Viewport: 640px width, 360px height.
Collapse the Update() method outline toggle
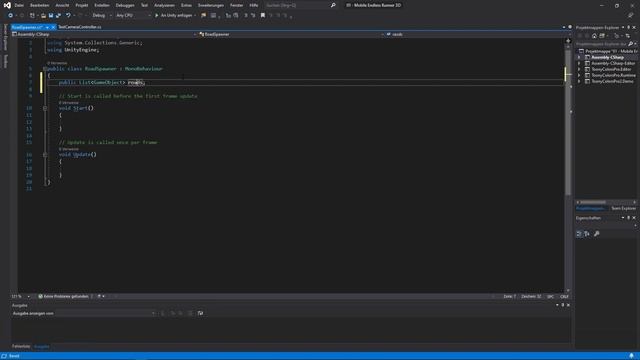click(x=45, y=155)
